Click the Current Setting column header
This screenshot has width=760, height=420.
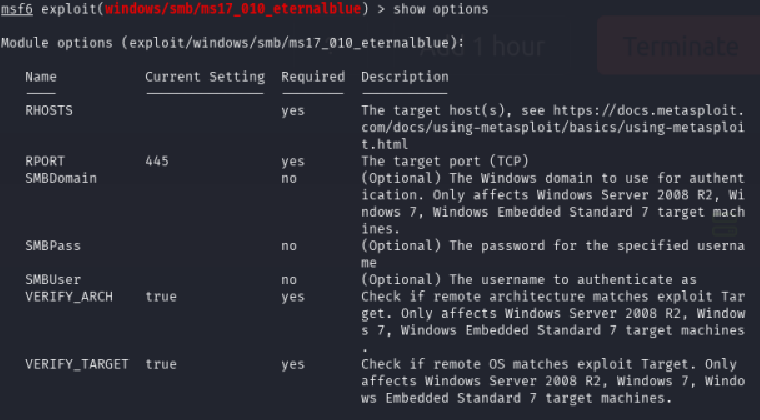pyautogui.click(x=205, y=77)
